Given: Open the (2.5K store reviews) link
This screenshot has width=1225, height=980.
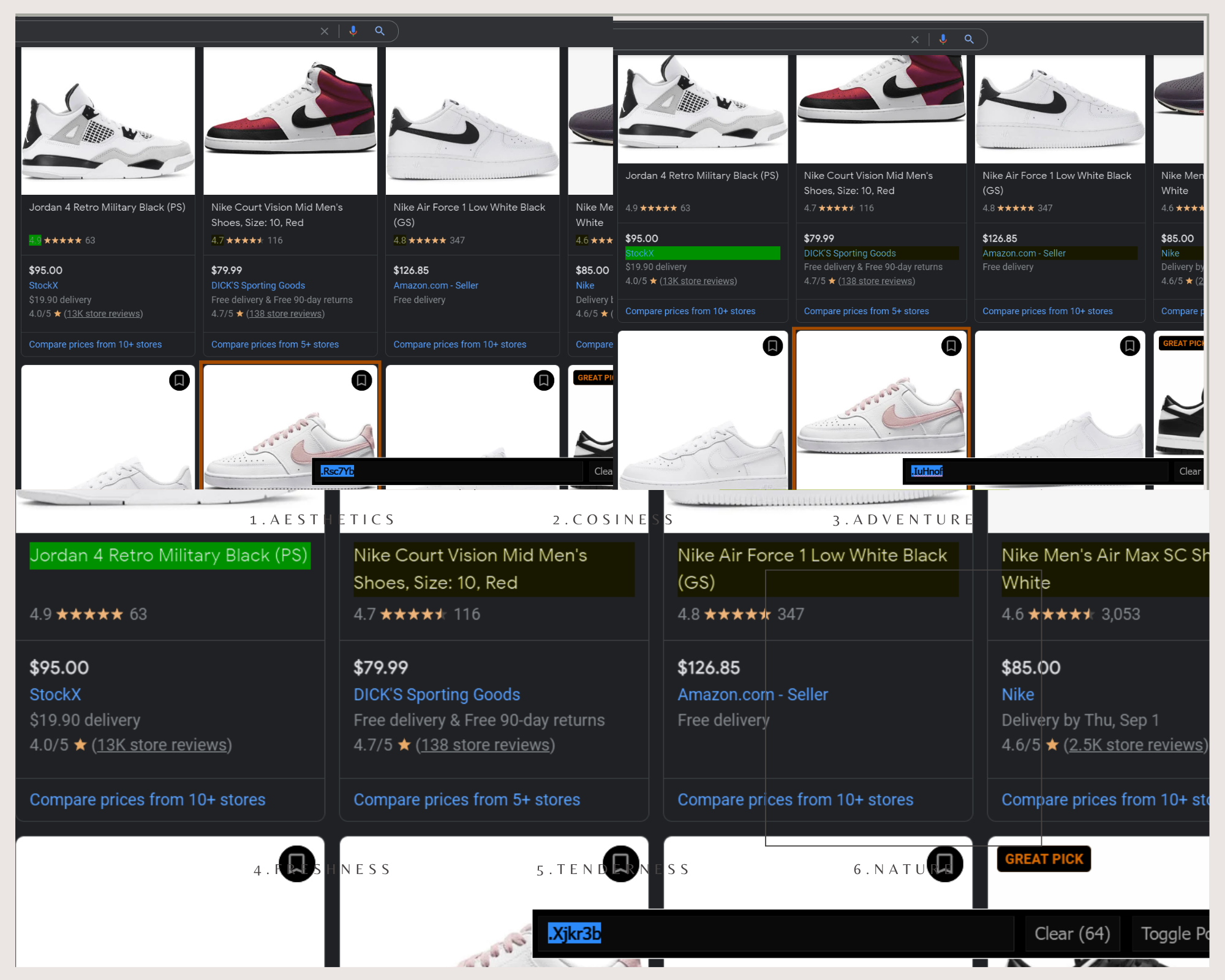Looking at the screenshot, I should (1136, 745).
